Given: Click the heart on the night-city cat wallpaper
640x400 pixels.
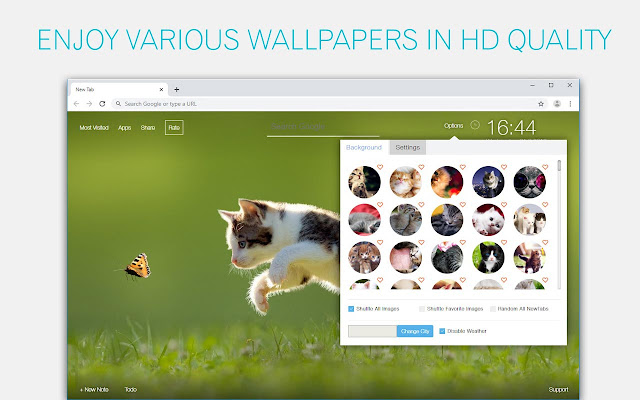Looking at the screenshot, I should pyautogui.click(x=504, y=167).
